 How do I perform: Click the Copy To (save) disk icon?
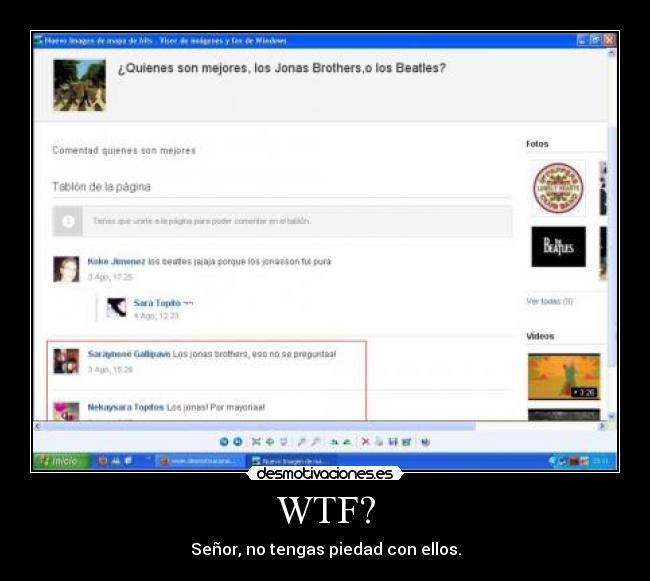click(393, 442)
